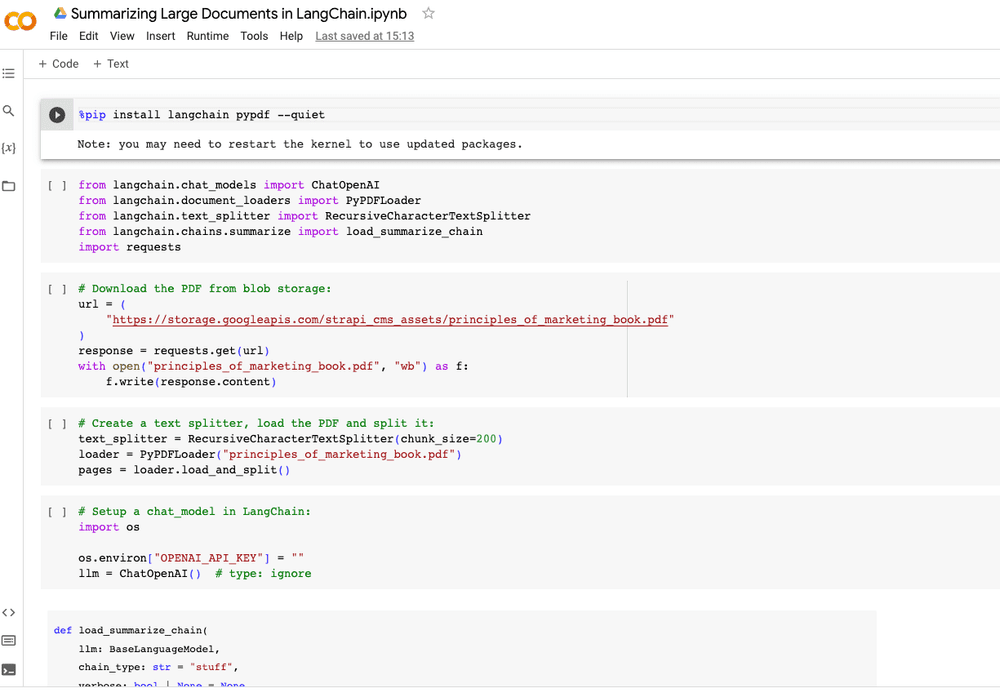Click the load_summarize_chain import line

(x=281, y=232)
